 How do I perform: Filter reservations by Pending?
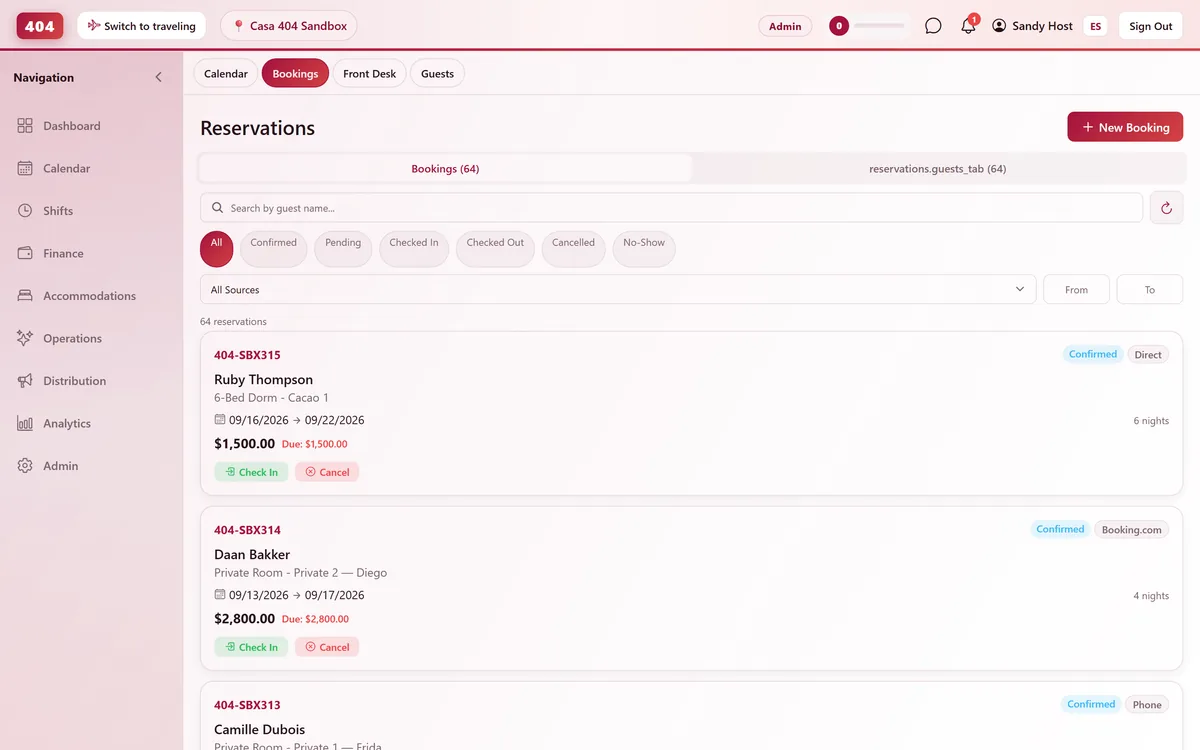tap(343, 249)
